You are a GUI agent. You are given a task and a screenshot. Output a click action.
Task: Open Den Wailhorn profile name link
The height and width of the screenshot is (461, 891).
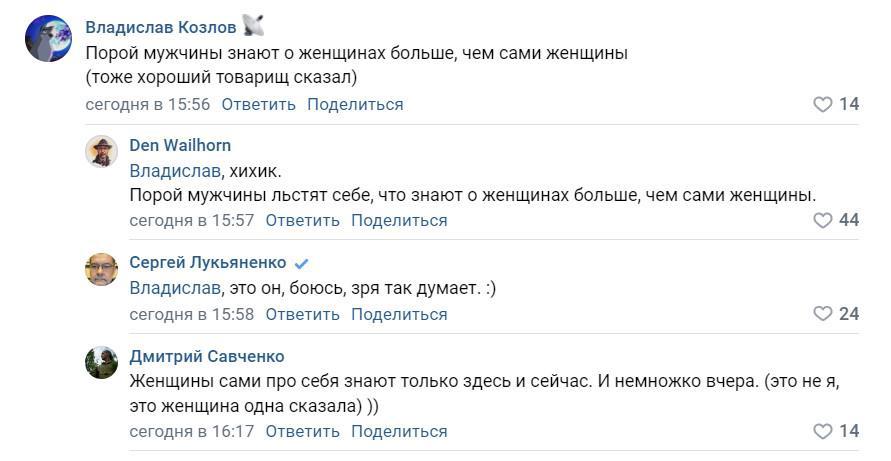click(x=180, y=145)
